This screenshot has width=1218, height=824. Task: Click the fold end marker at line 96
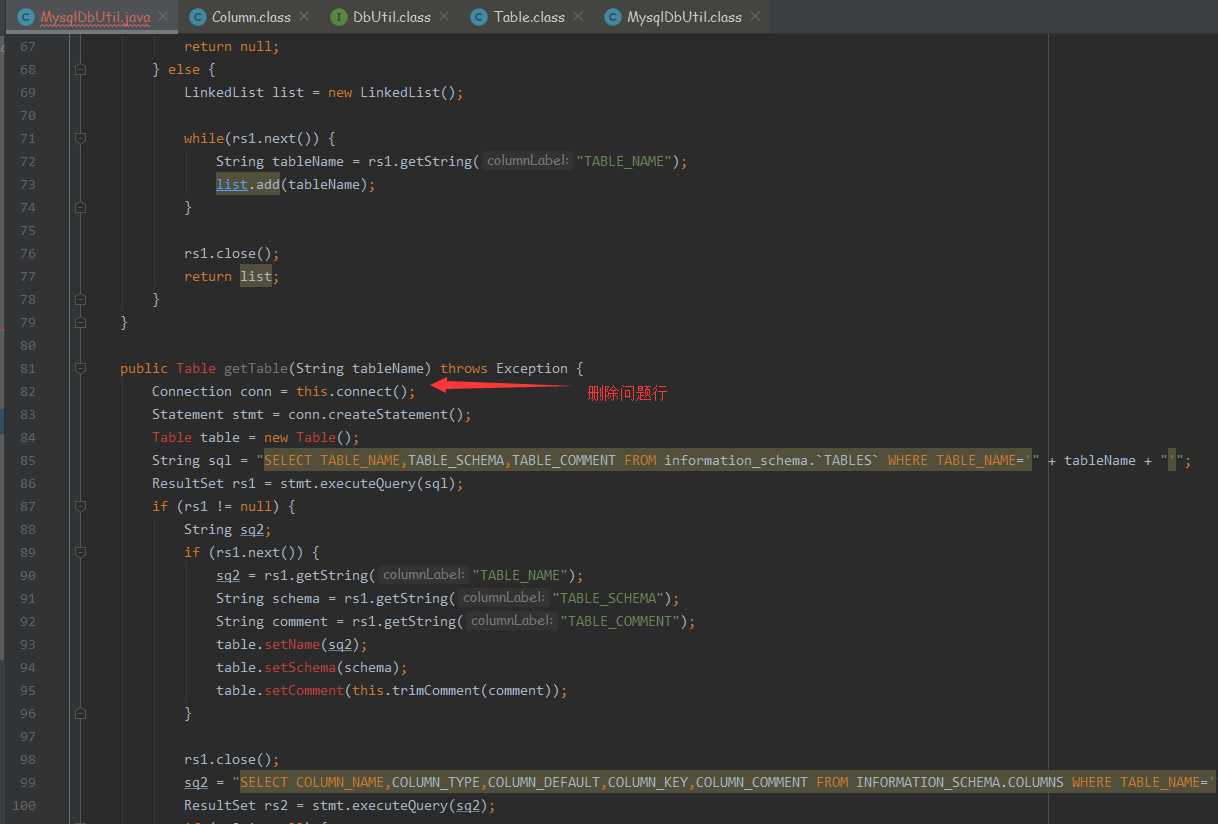pos(80,714)
